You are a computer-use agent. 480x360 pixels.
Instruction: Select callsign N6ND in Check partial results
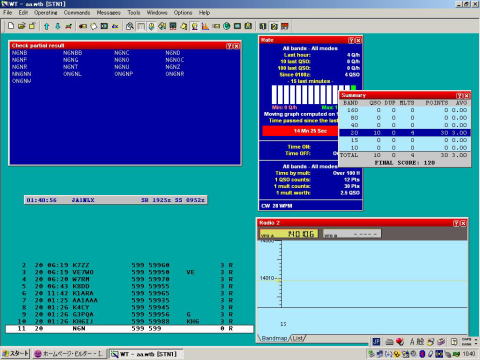pos(173,53)
